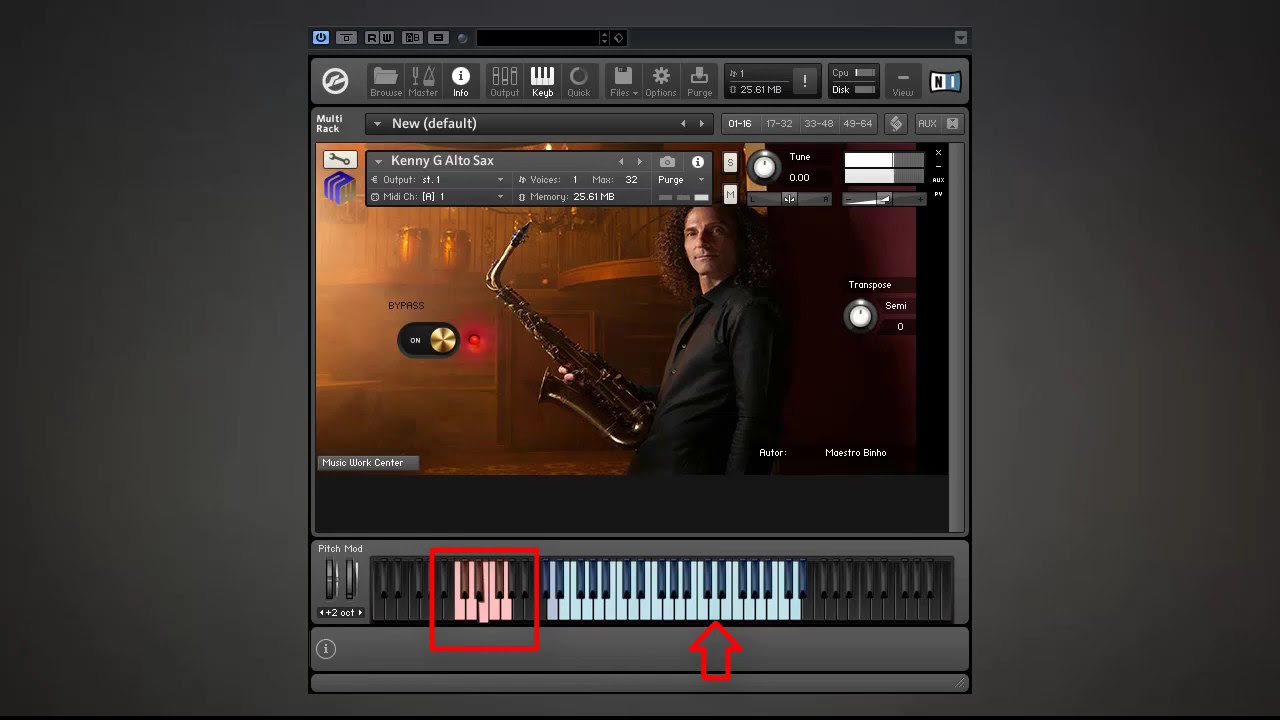The width and height of the screenshot is (1280, 720).
Task: Click the AUX button in rack header
Action: click(x=927, y=124)
